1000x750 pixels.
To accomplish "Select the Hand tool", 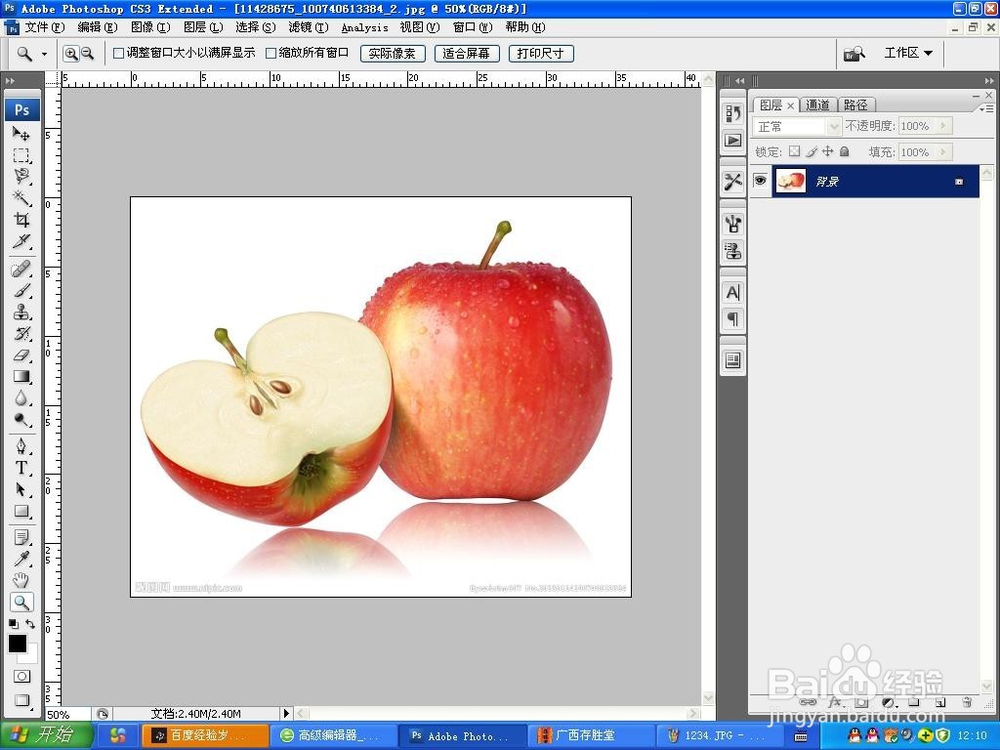I will click(x=22, y=578).
